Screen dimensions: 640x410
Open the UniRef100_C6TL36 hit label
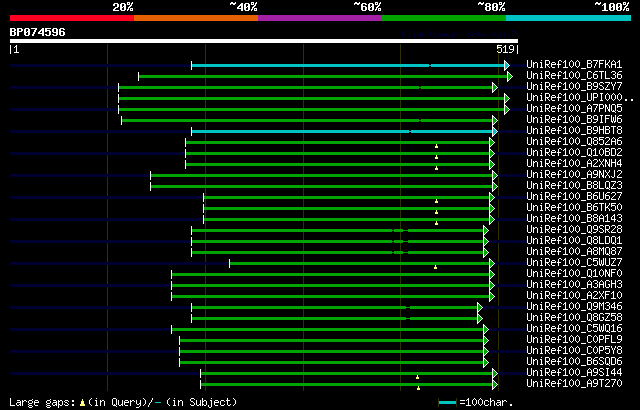(574, 75)
